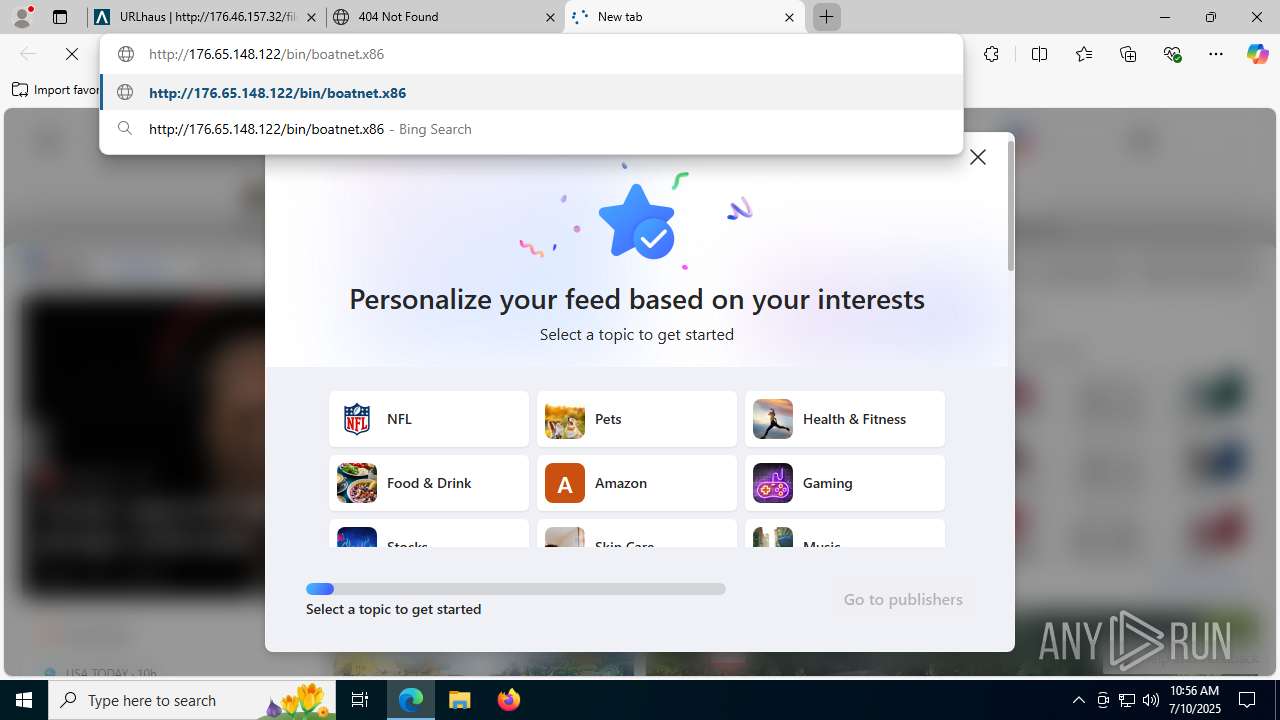The height and width of the screenshot is (720, 1280).
Task: Close the New tab tab
Action: [789, 17]
